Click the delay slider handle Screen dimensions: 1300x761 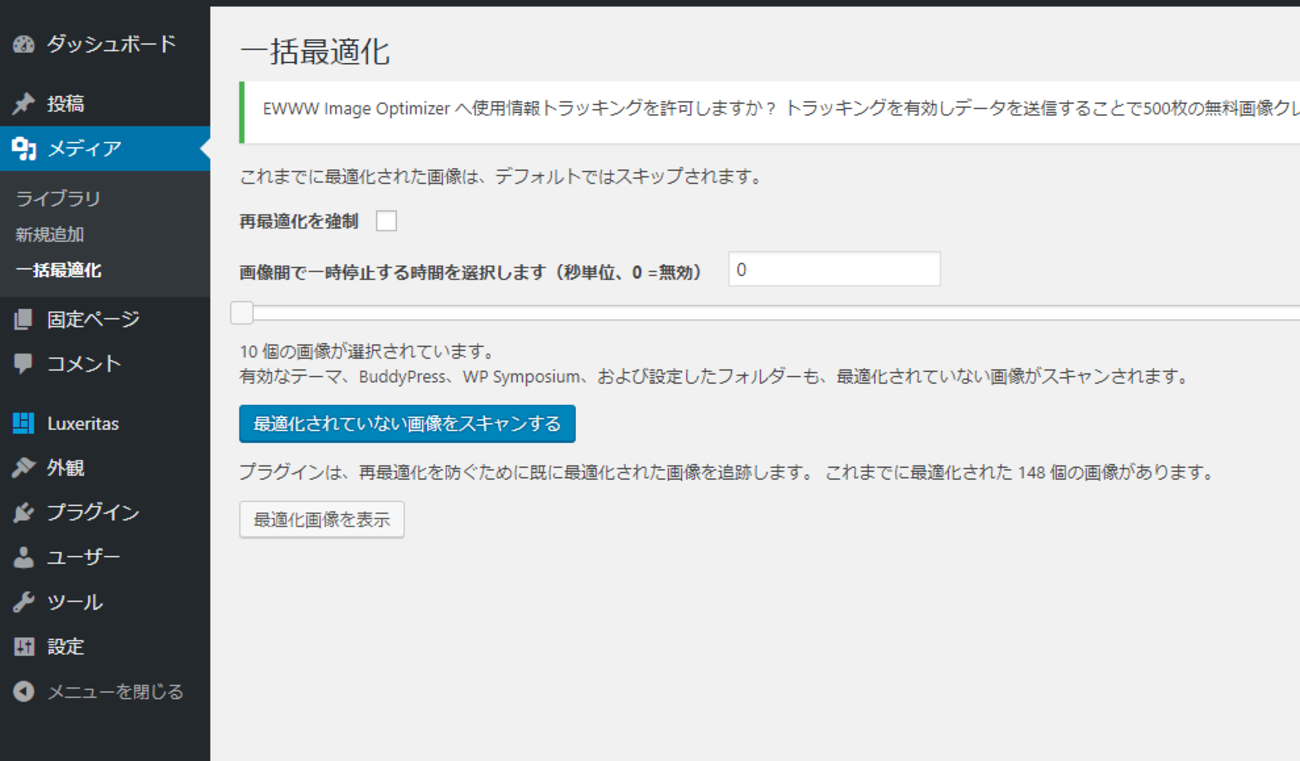[242, 313]
